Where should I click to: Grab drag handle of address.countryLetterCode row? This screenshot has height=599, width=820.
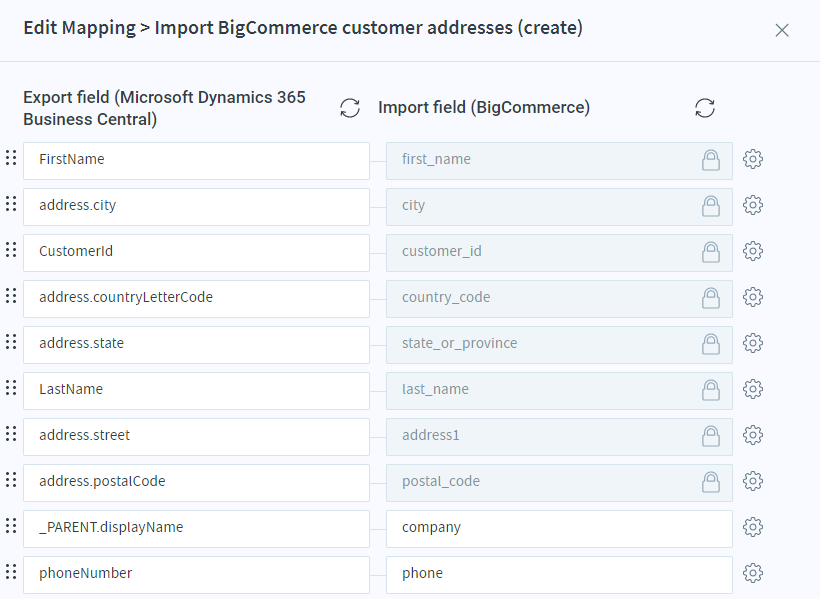pos(11,296)
